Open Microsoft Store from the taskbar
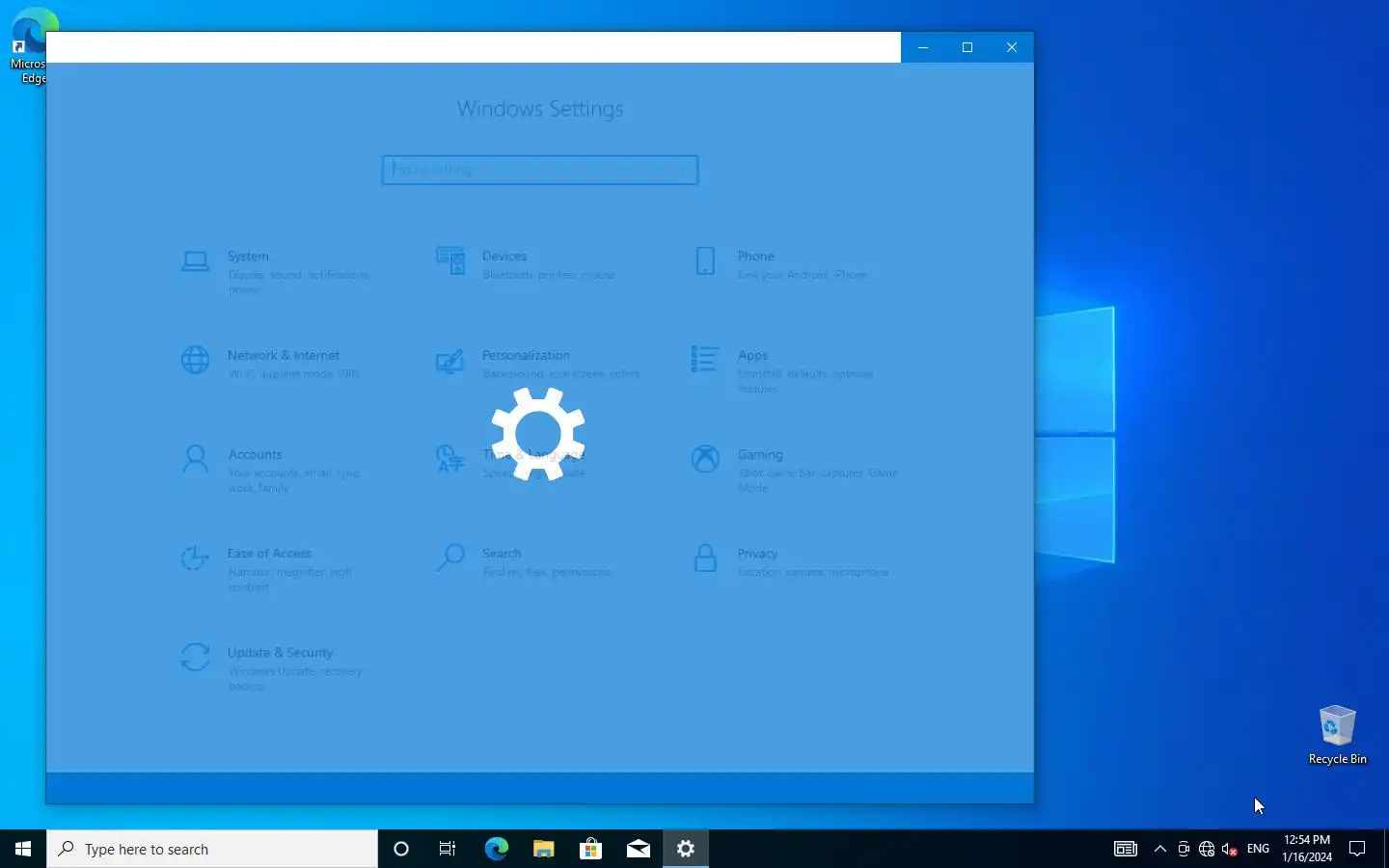1389x868 pixels. (x=590, y=849)
